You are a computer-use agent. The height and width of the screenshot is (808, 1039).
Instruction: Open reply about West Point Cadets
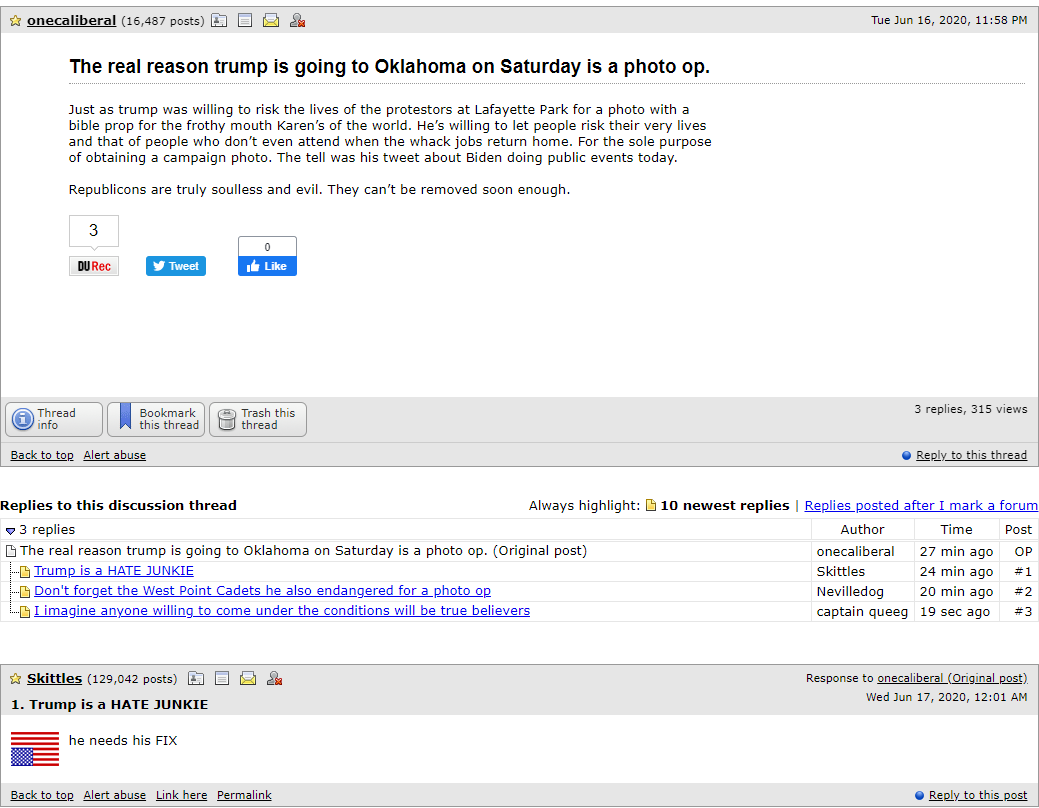click(262, 591)
